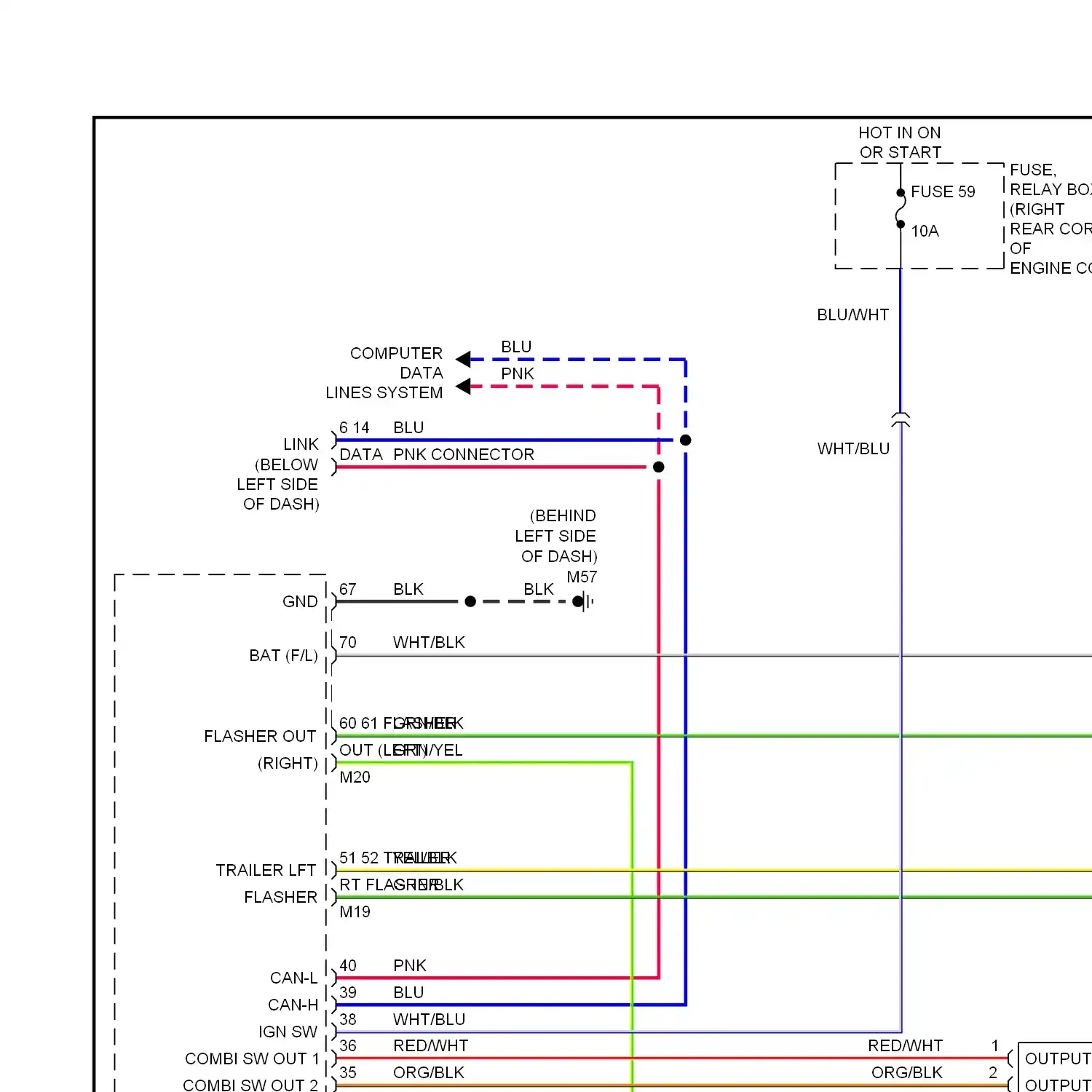Click the arrowhead on the dashed blue line
The width and height of the screenshot is (1092, 1092).
[463, 359]
